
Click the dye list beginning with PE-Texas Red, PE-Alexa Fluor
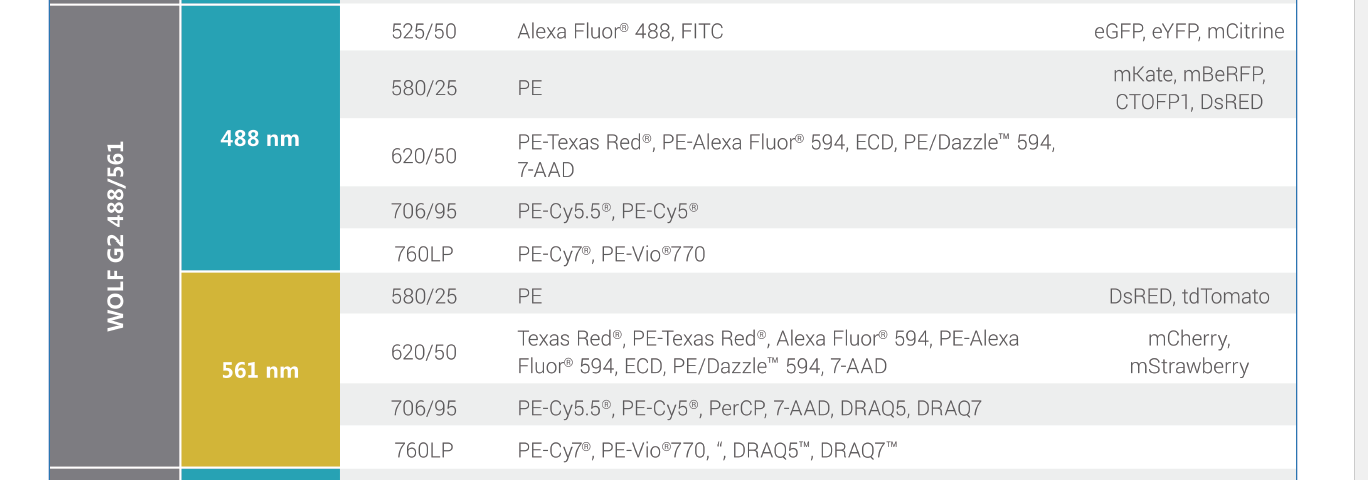(785, 156)
